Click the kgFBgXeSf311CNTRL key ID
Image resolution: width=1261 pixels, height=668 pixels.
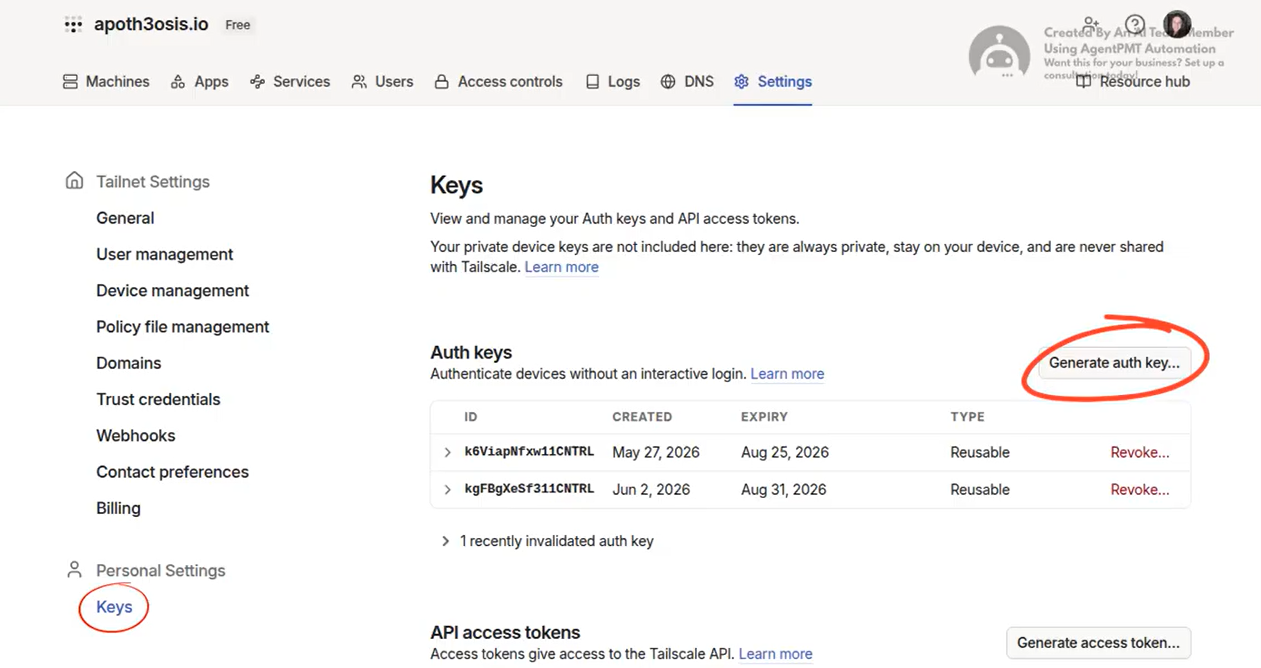(529, 489)
